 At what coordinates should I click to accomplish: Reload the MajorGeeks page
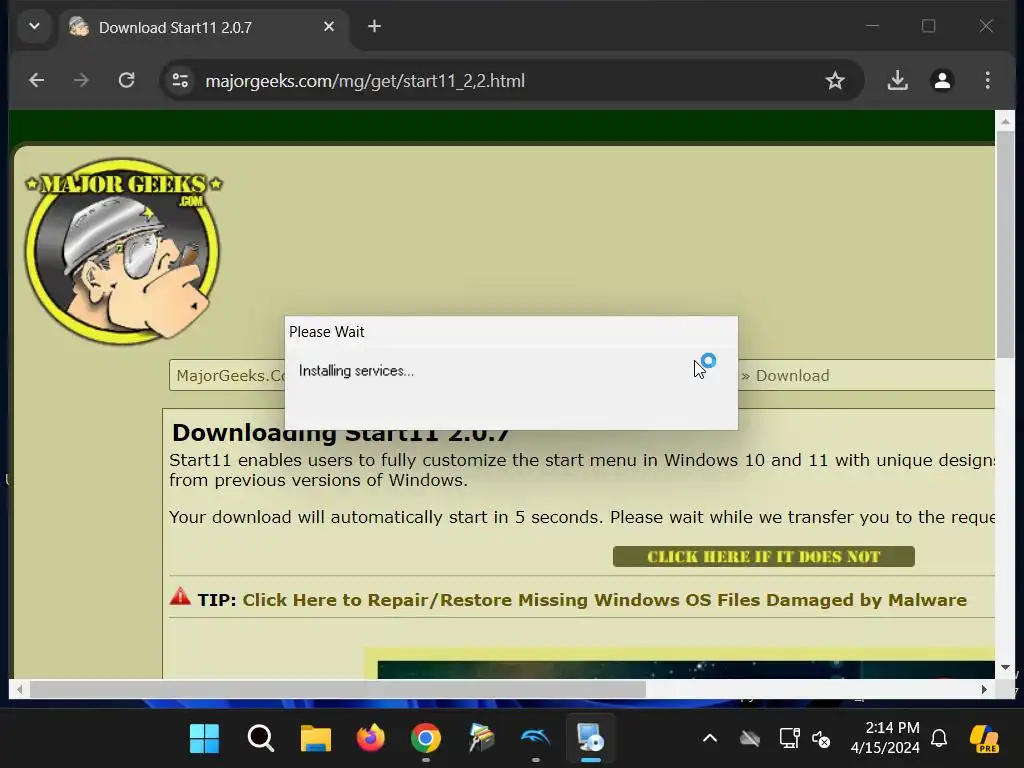point(126,80)
